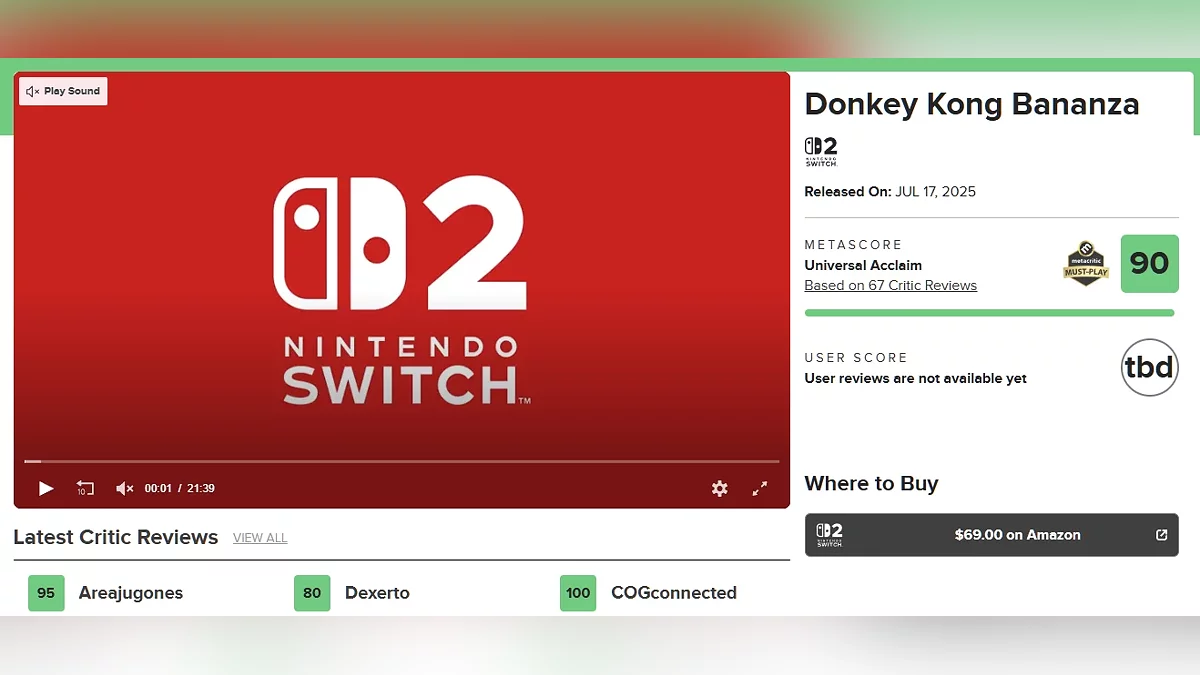Open the View All critic reviews link
Screen dimensions: 1200x675
260,538
